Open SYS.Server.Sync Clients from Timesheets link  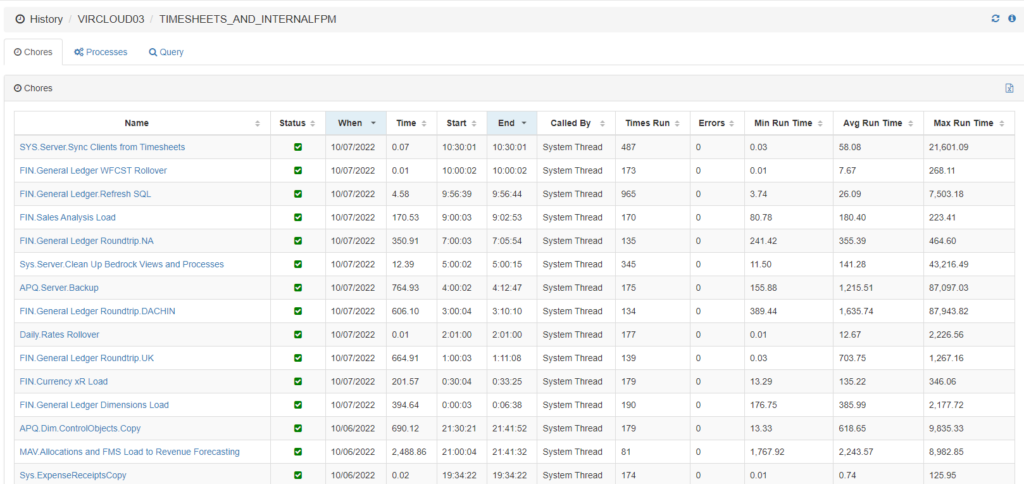tap(102, 147)
